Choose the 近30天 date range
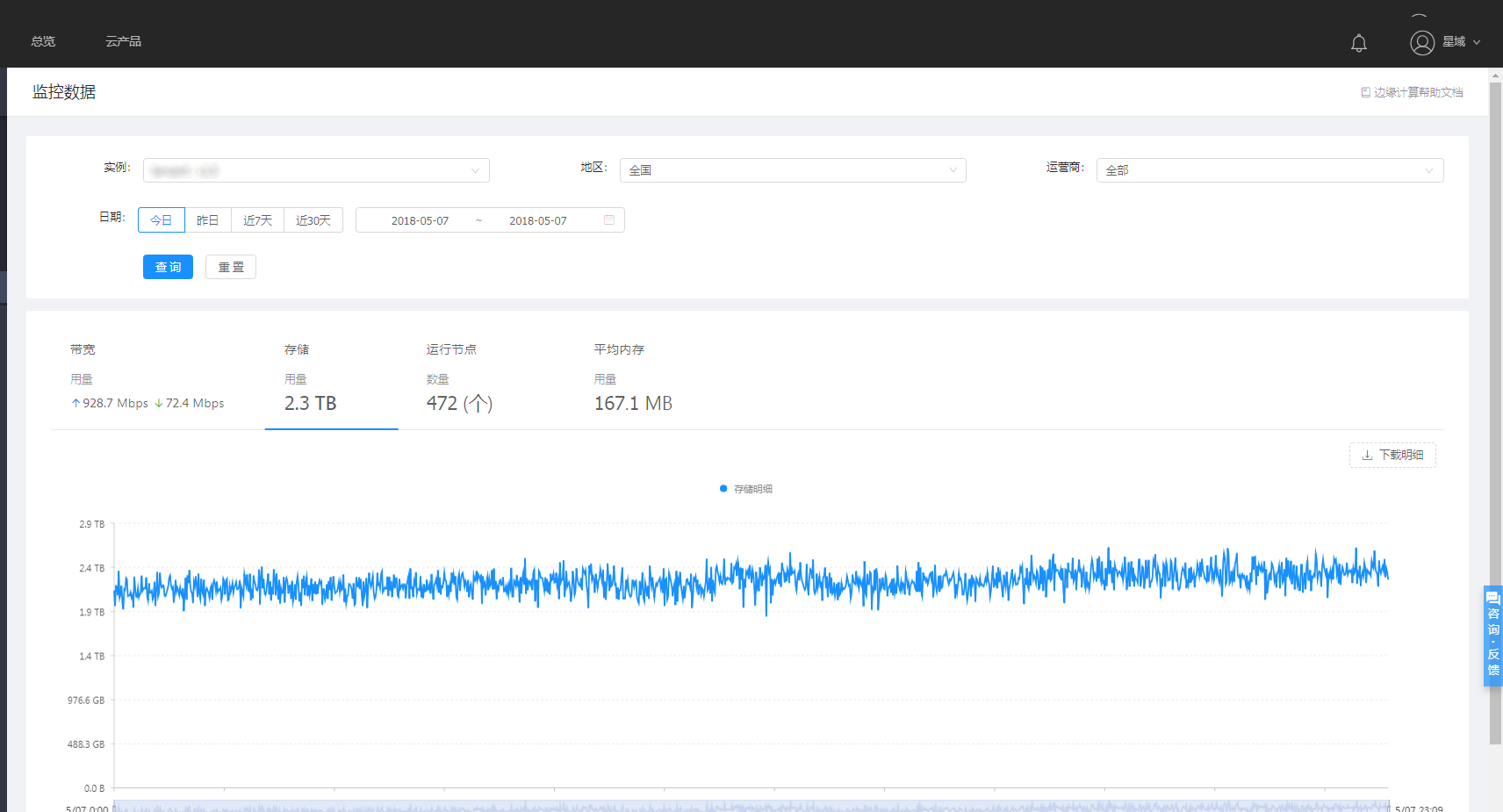 click(313, 220)
